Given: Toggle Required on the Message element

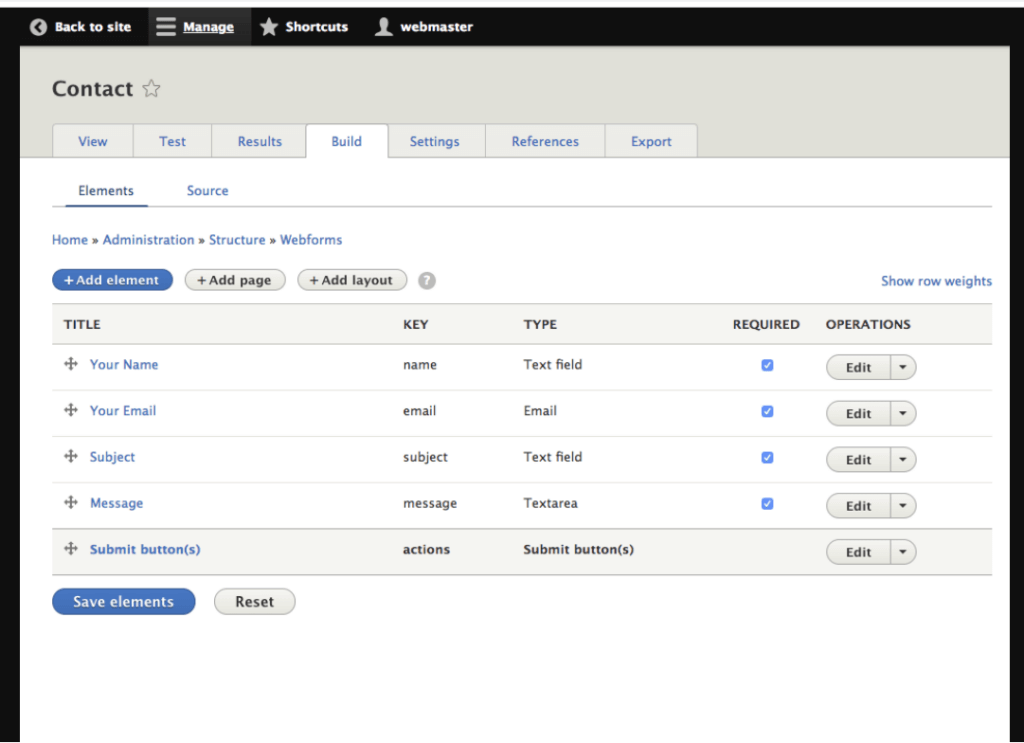Looking at the screenshot, I should 767,503.
